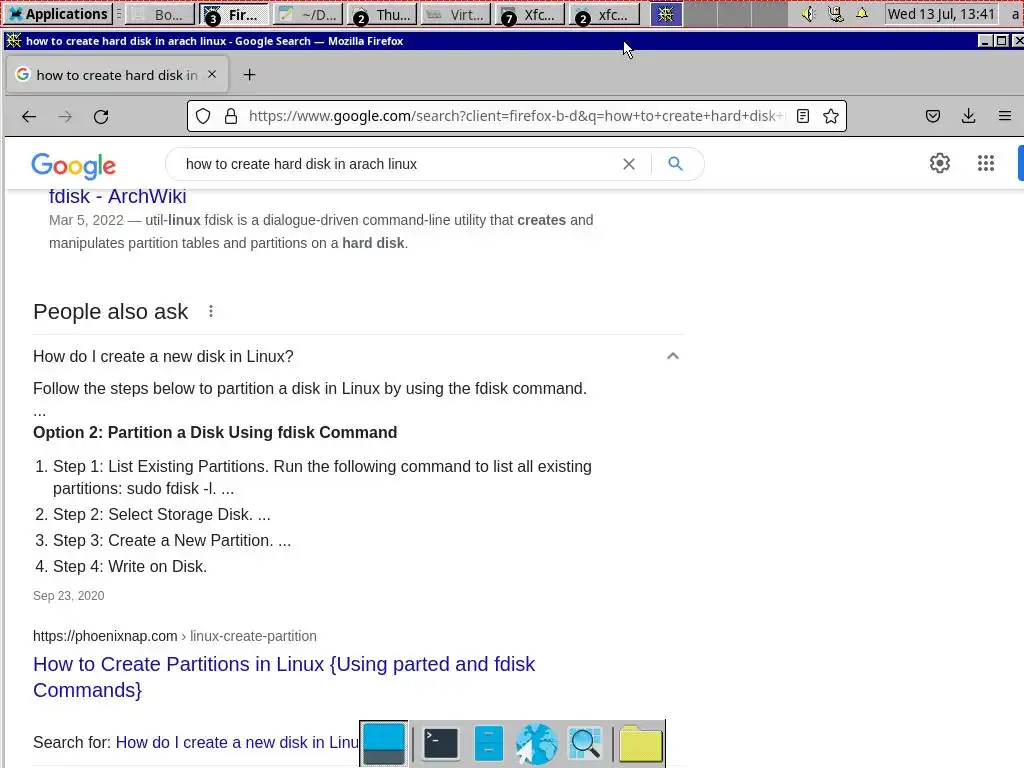
Task: Reload the current page
Action: point(101,117)
